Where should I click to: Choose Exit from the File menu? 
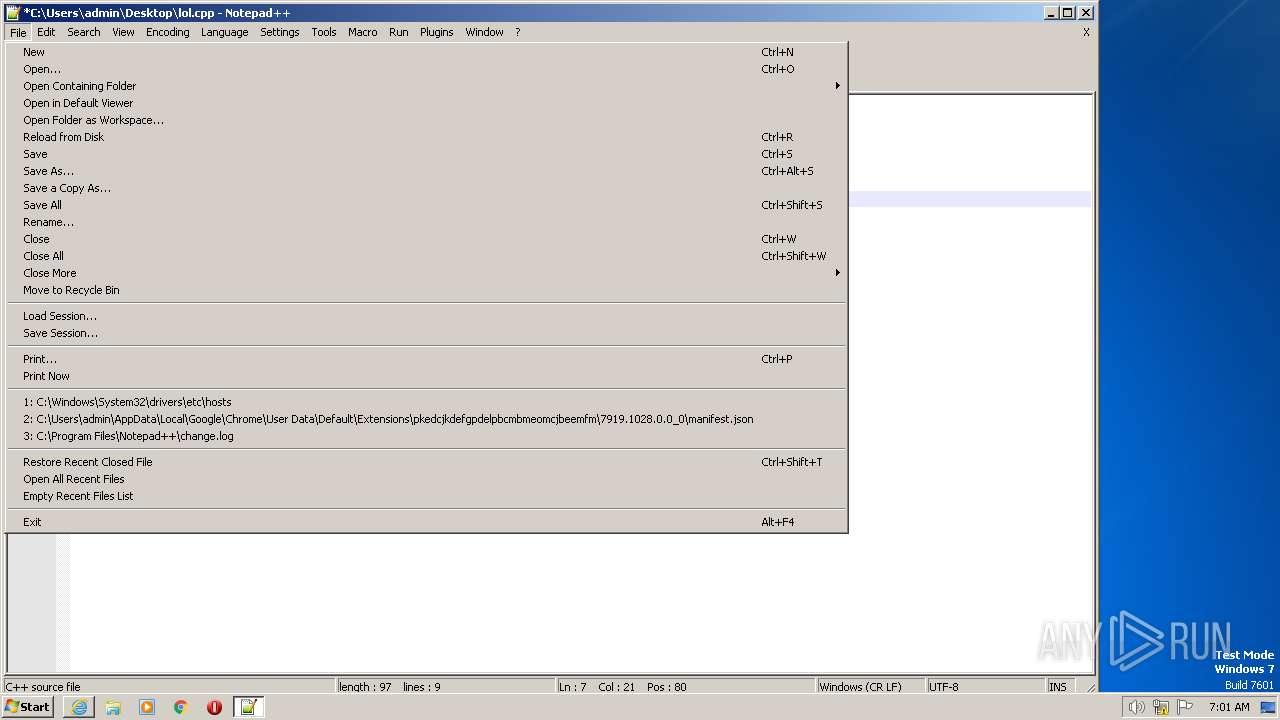click(427, 522)
